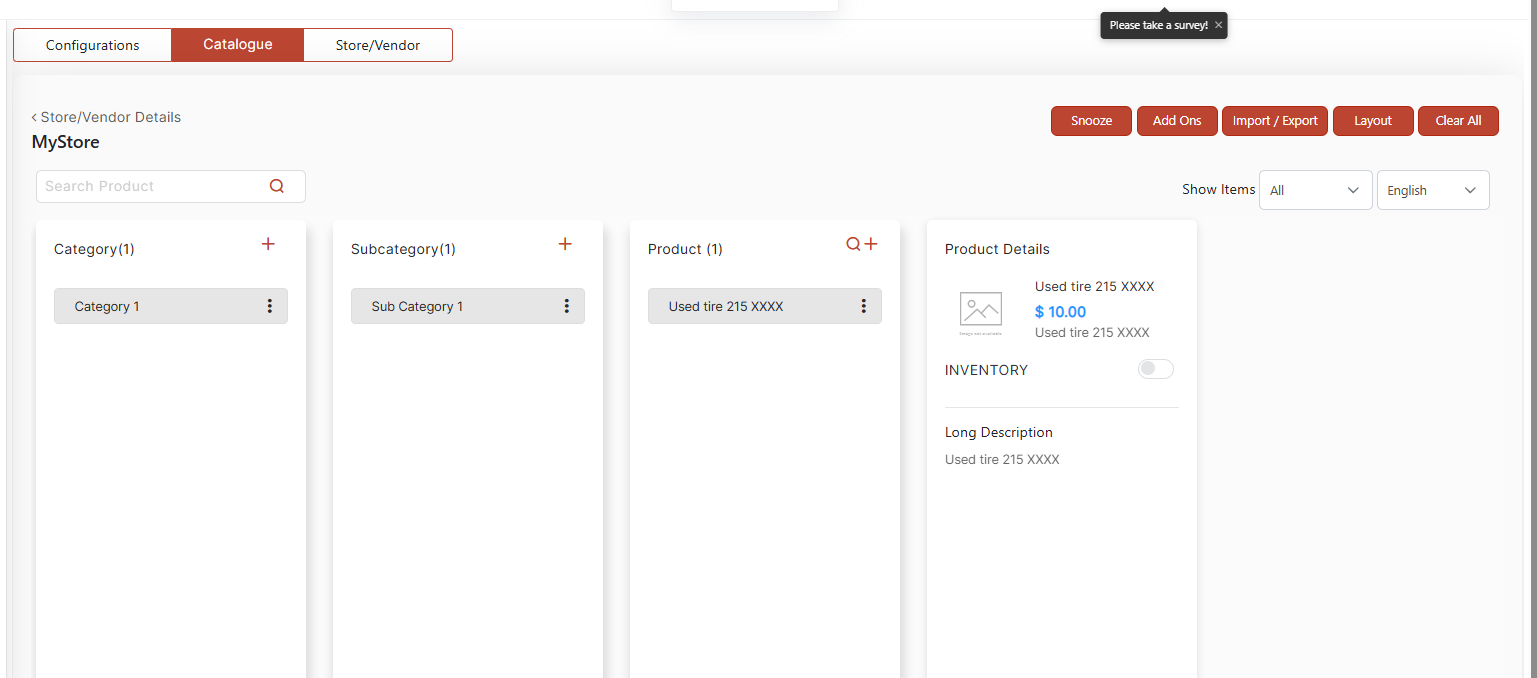Open the Show Items 'All' dropdown
This screenshot has height=678, width=1537.
[x=1316, y=190]
